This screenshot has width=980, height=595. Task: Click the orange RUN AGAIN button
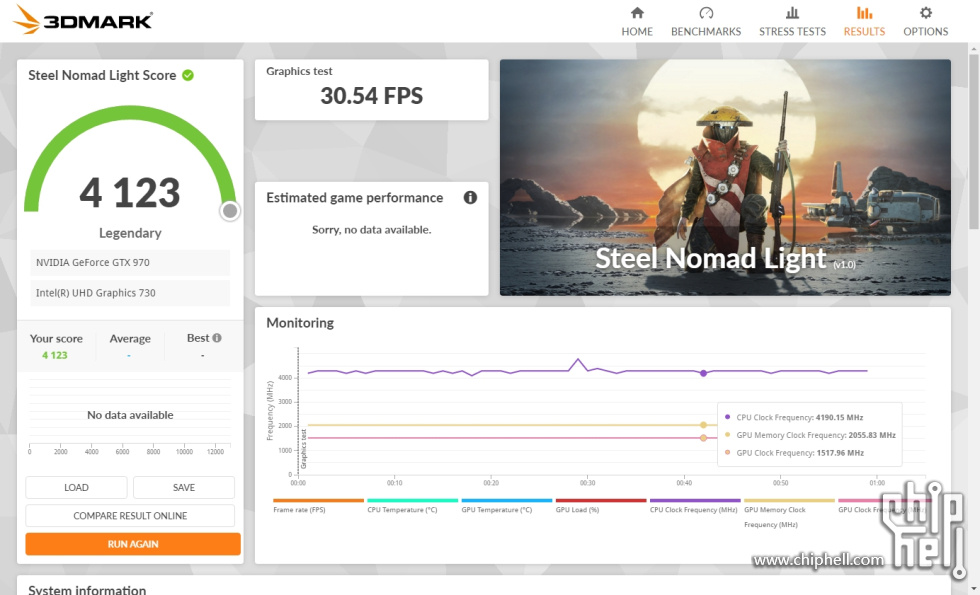pos(132,544)
